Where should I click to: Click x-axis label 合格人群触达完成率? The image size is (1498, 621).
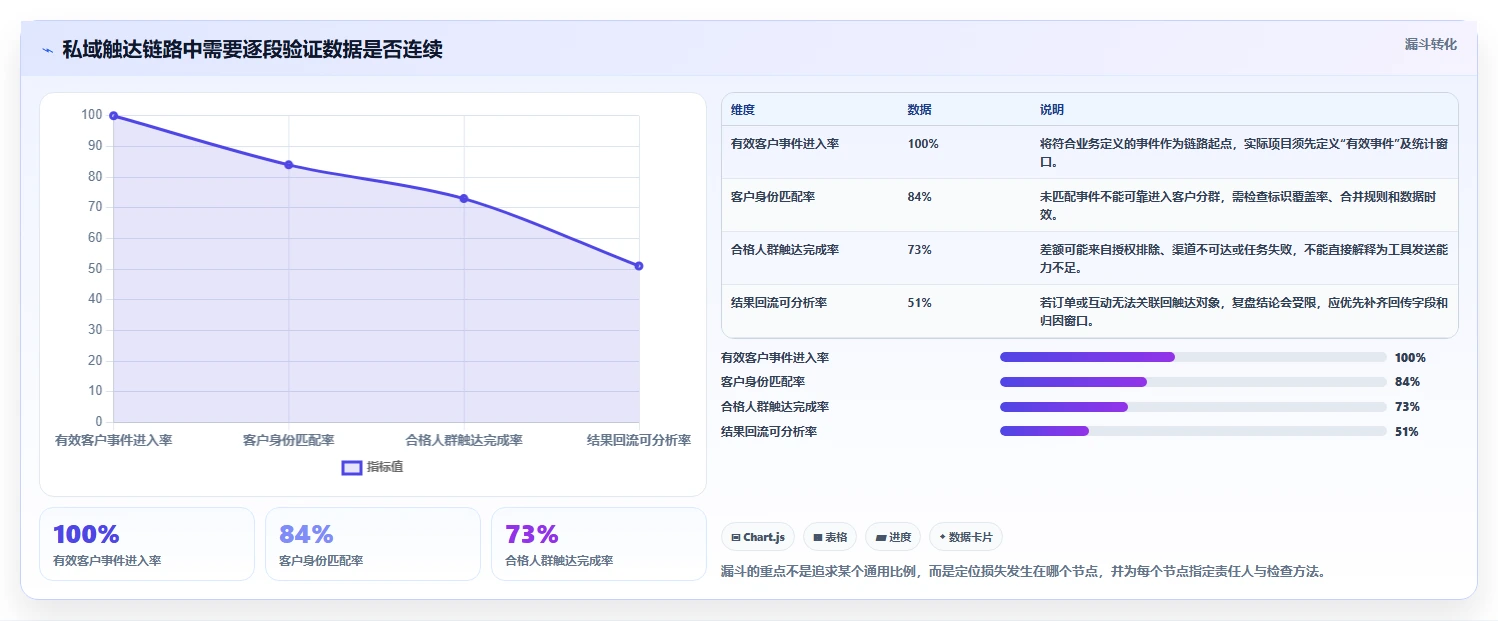click(x=464, y=440)
